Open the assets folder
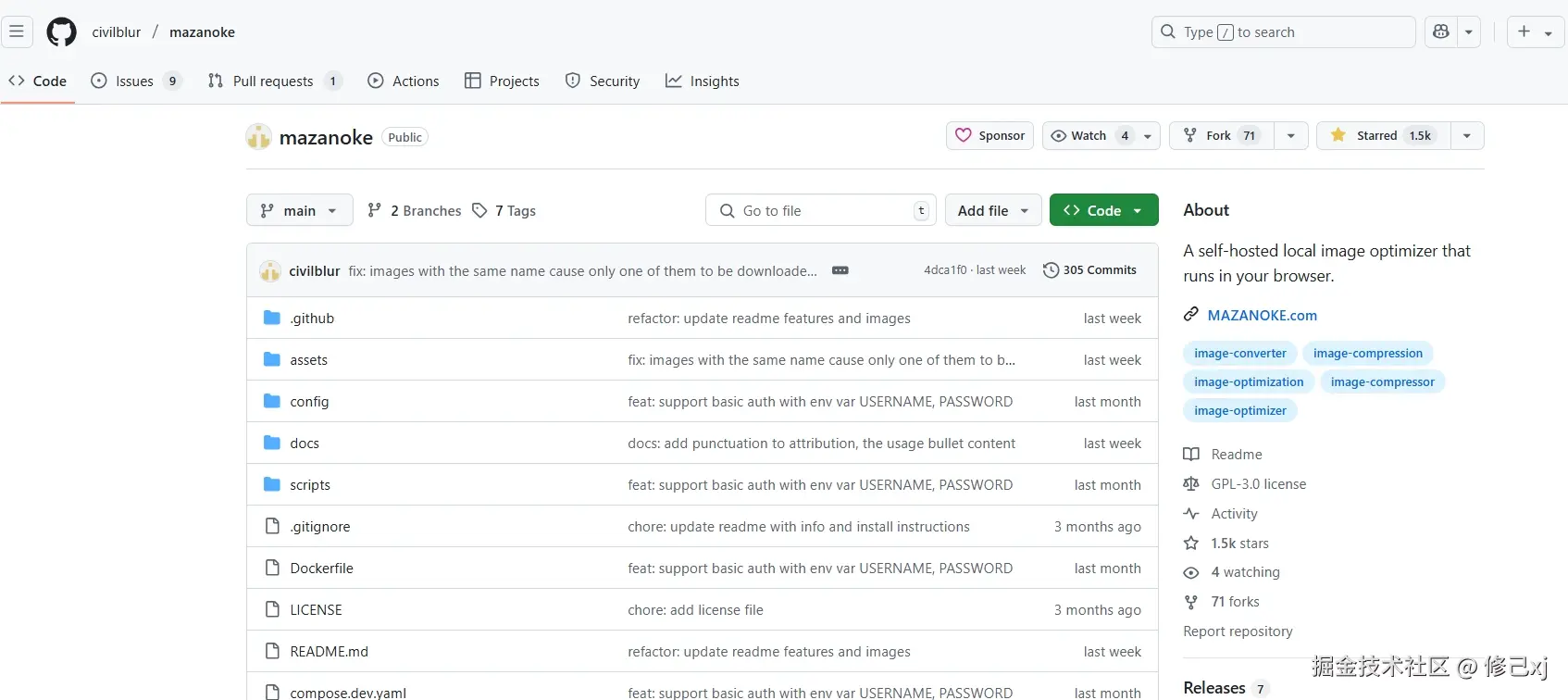1568x700 pixels. click(x=308, y=359)
